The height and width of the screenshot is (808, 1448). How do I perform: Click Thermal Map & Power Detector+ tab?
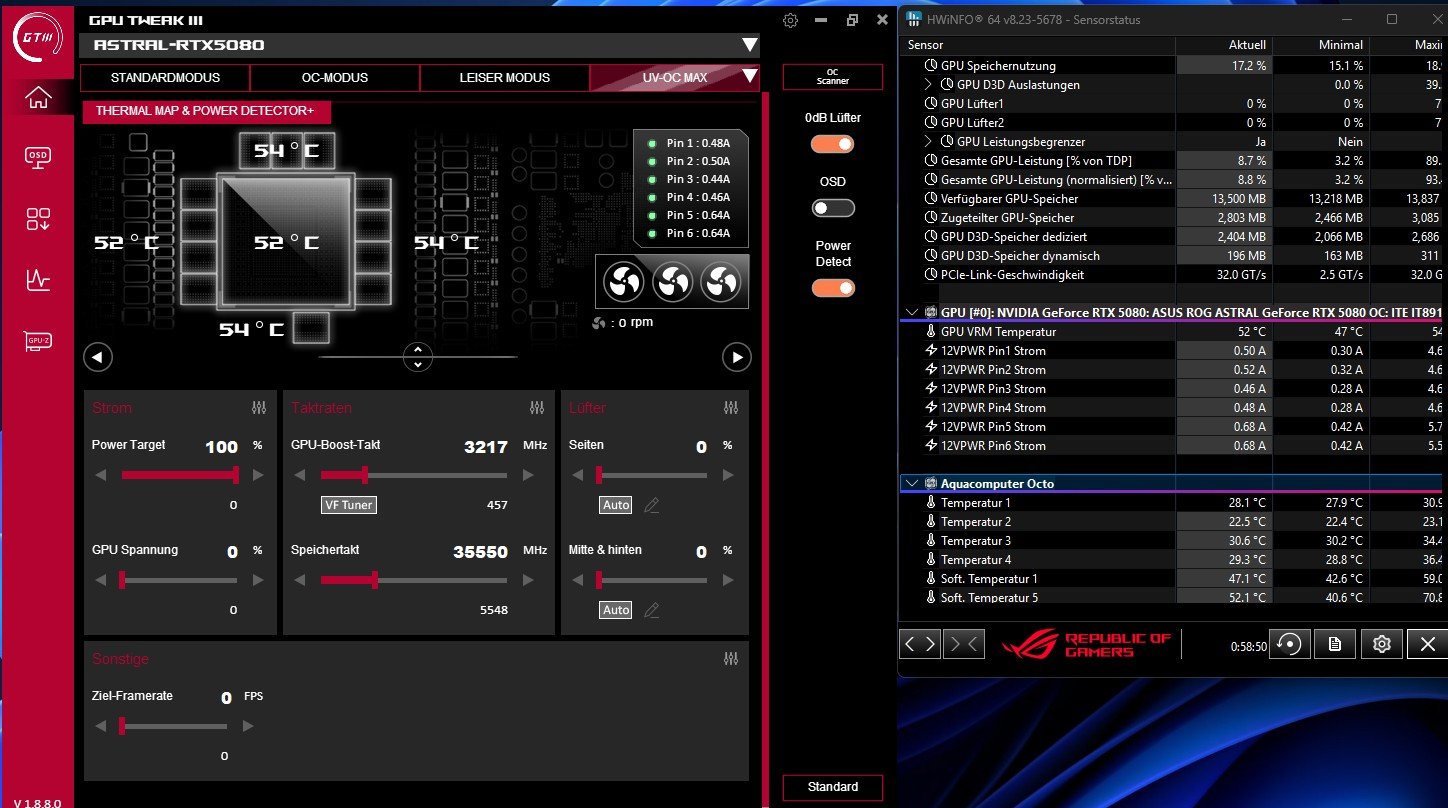pos(206,111)
